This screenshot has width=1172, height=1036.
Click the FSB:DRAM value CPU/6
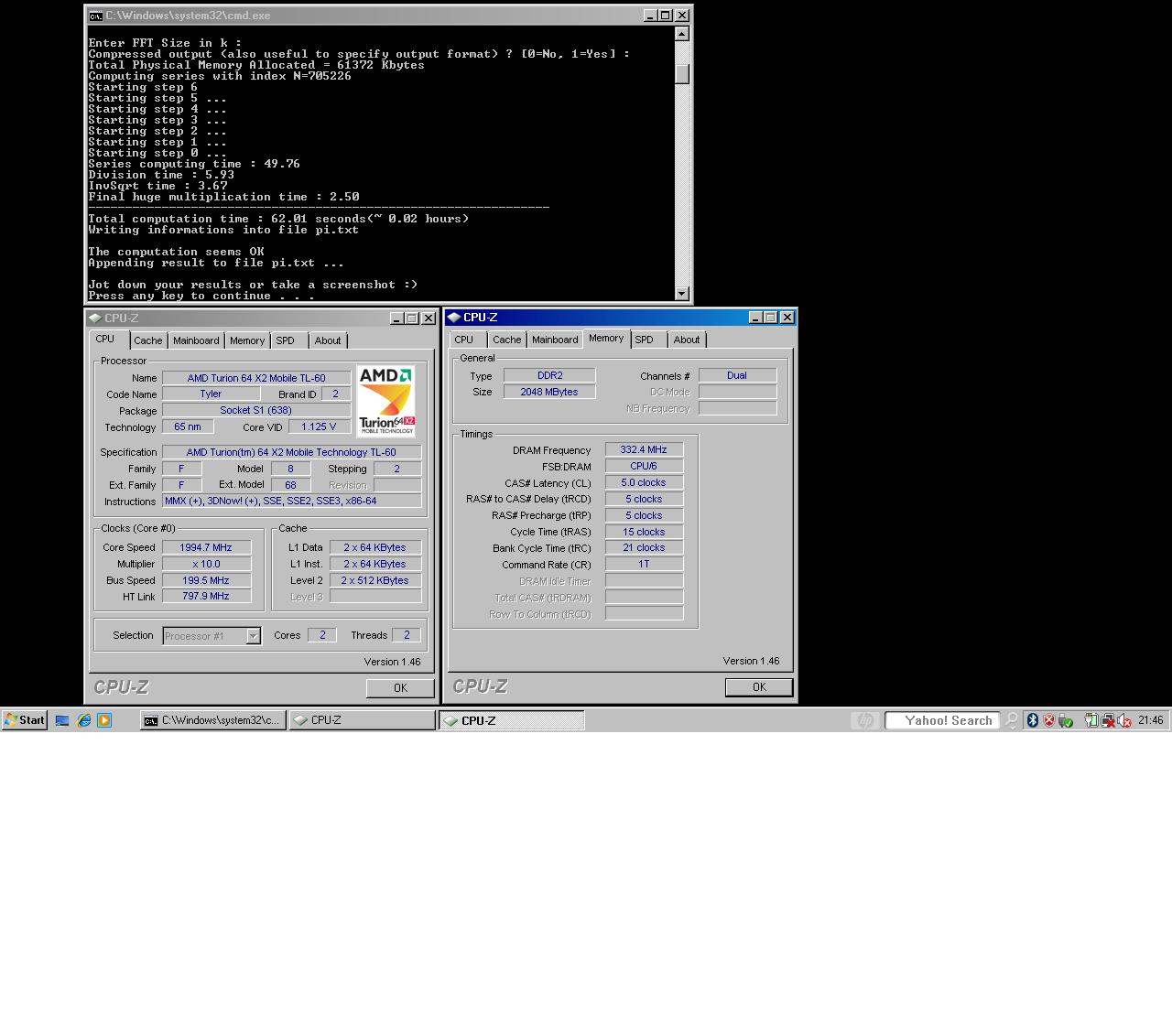pyautogui.click(x=644, y=466)
